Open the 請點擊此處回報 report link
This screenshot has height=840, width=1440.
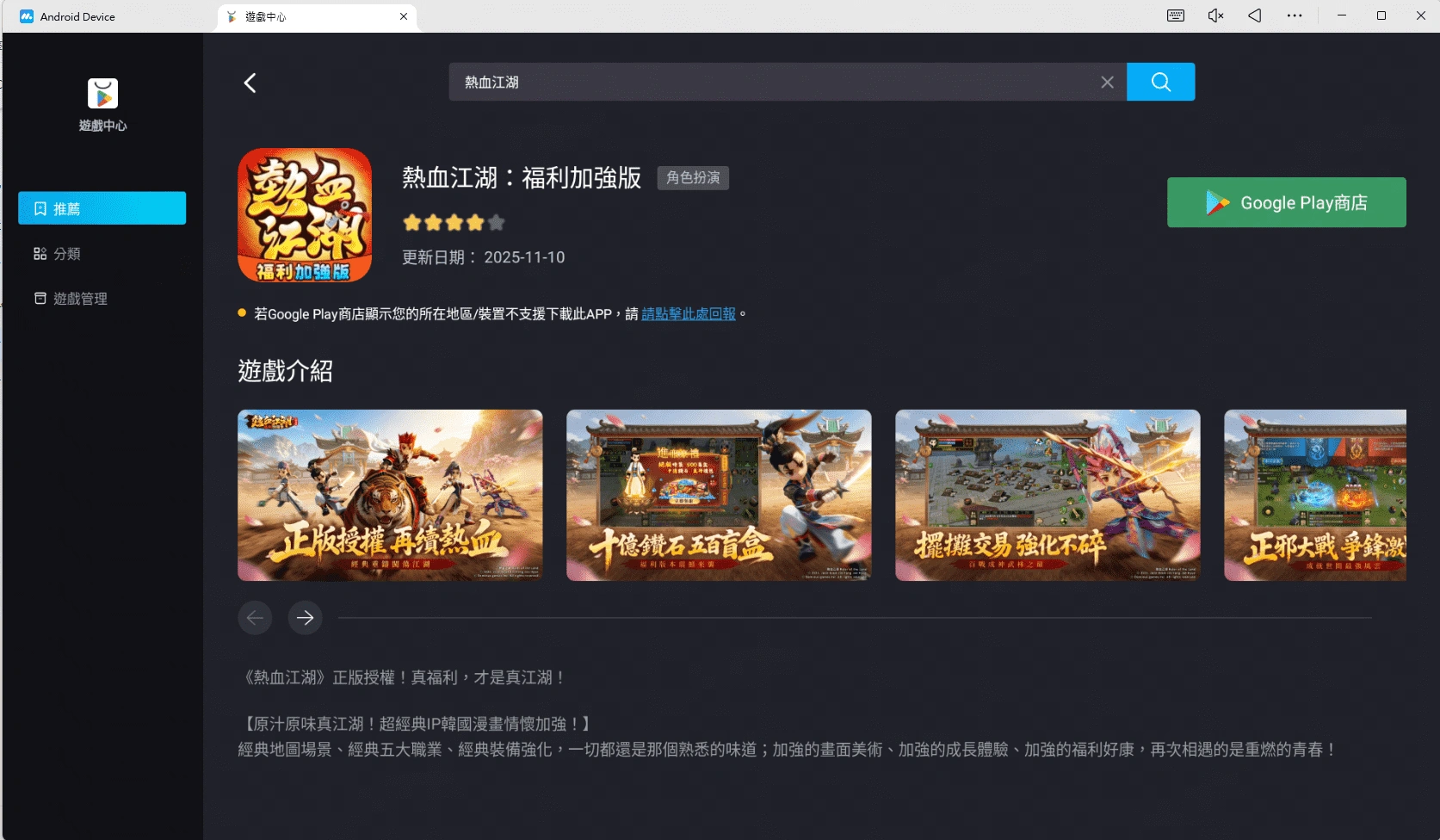[688, 314]
